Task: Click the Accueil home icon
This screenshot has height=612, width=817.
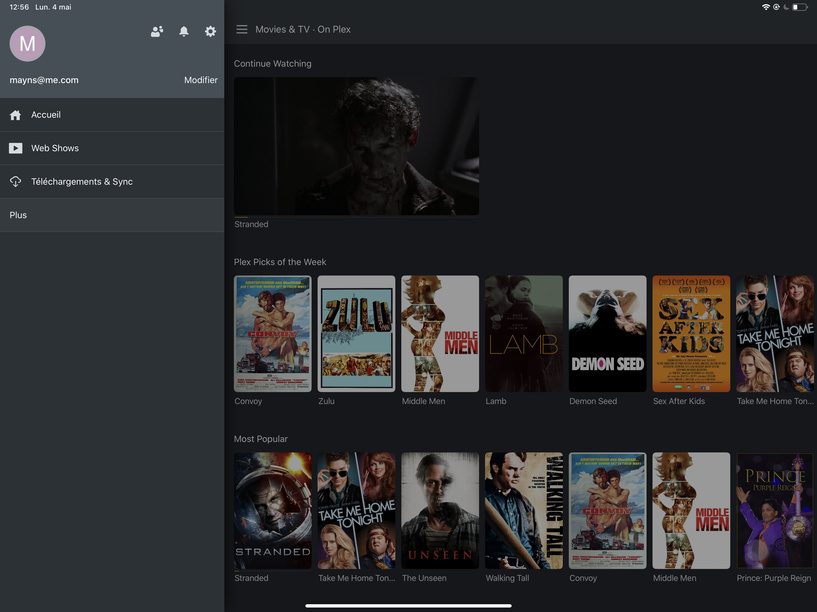Action: pyautogui.click(x=16, y=115)
